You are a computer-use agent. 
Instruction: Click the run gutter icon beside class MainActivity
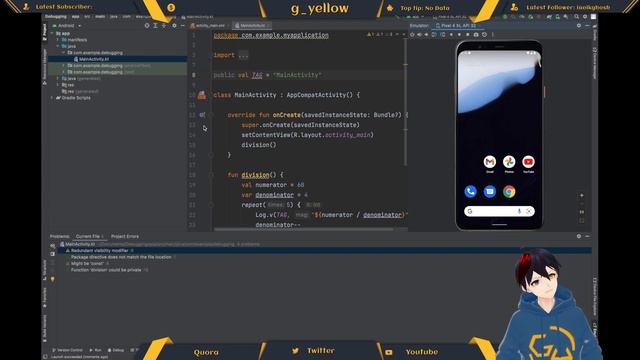point(202,95)
